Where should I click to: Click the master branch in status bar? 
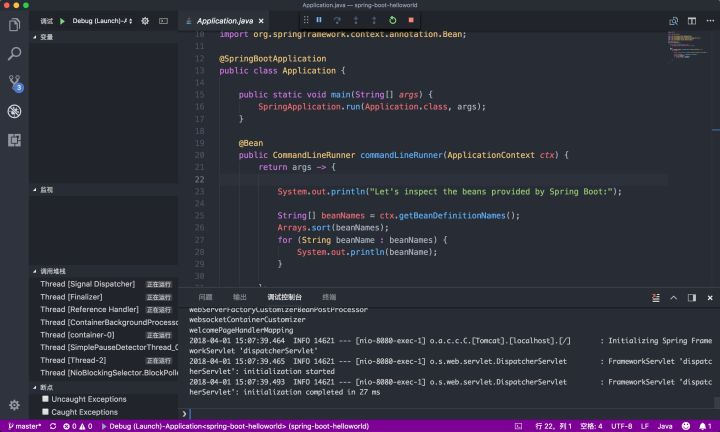tap(25, 426)
